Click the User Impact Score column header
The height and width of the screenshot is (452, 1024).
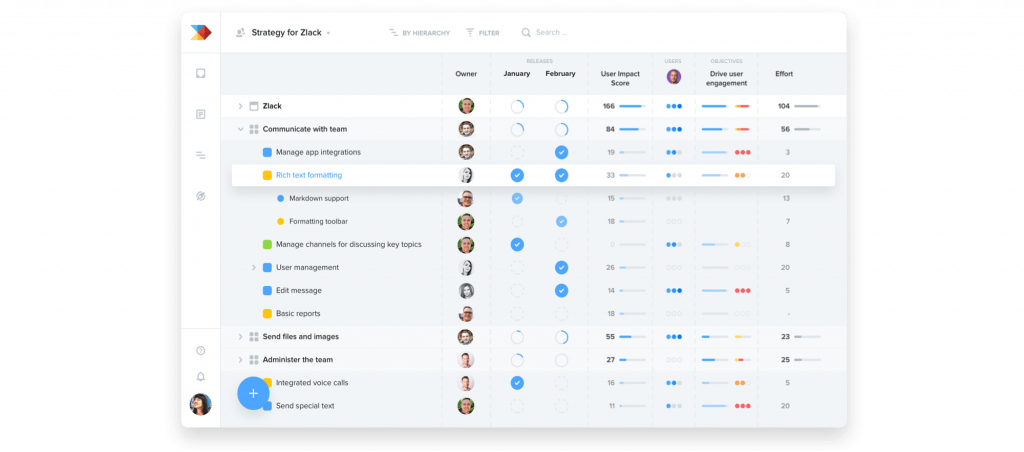620,78
